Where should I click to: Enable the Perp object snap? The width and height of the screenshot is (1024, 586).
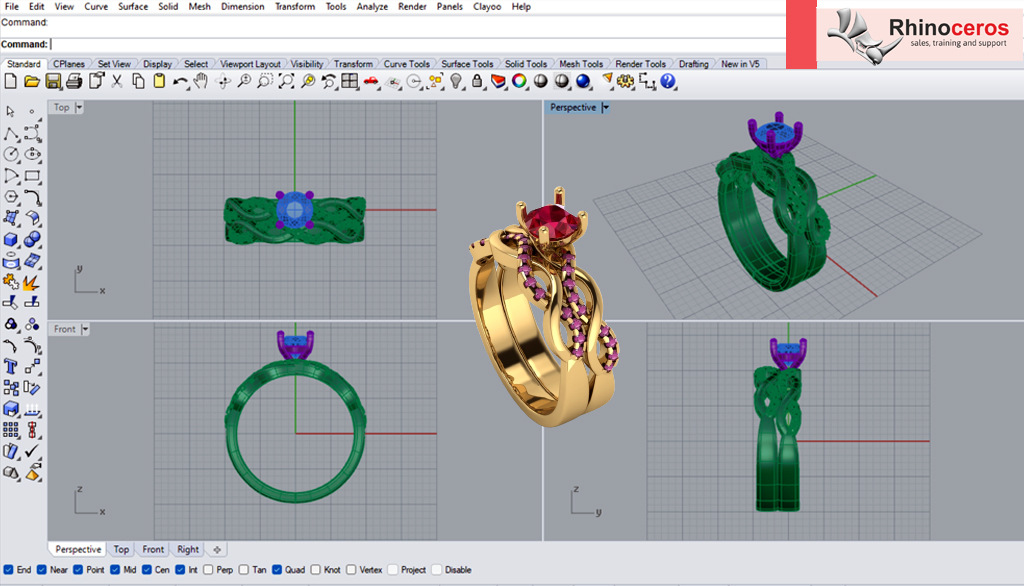[x=207, y=570]
